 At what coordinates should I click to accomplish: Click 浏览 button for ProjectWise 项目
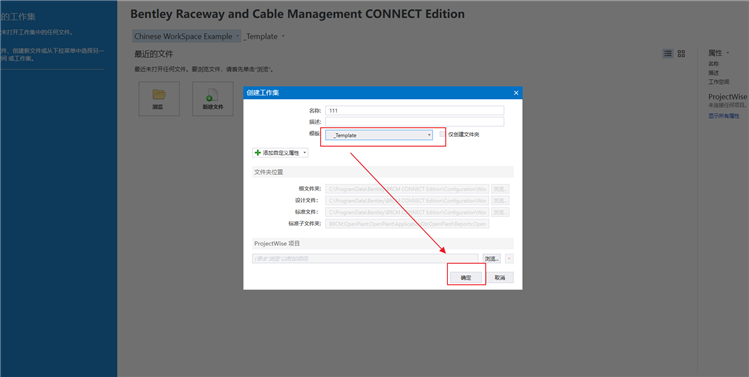coord(492,259)
